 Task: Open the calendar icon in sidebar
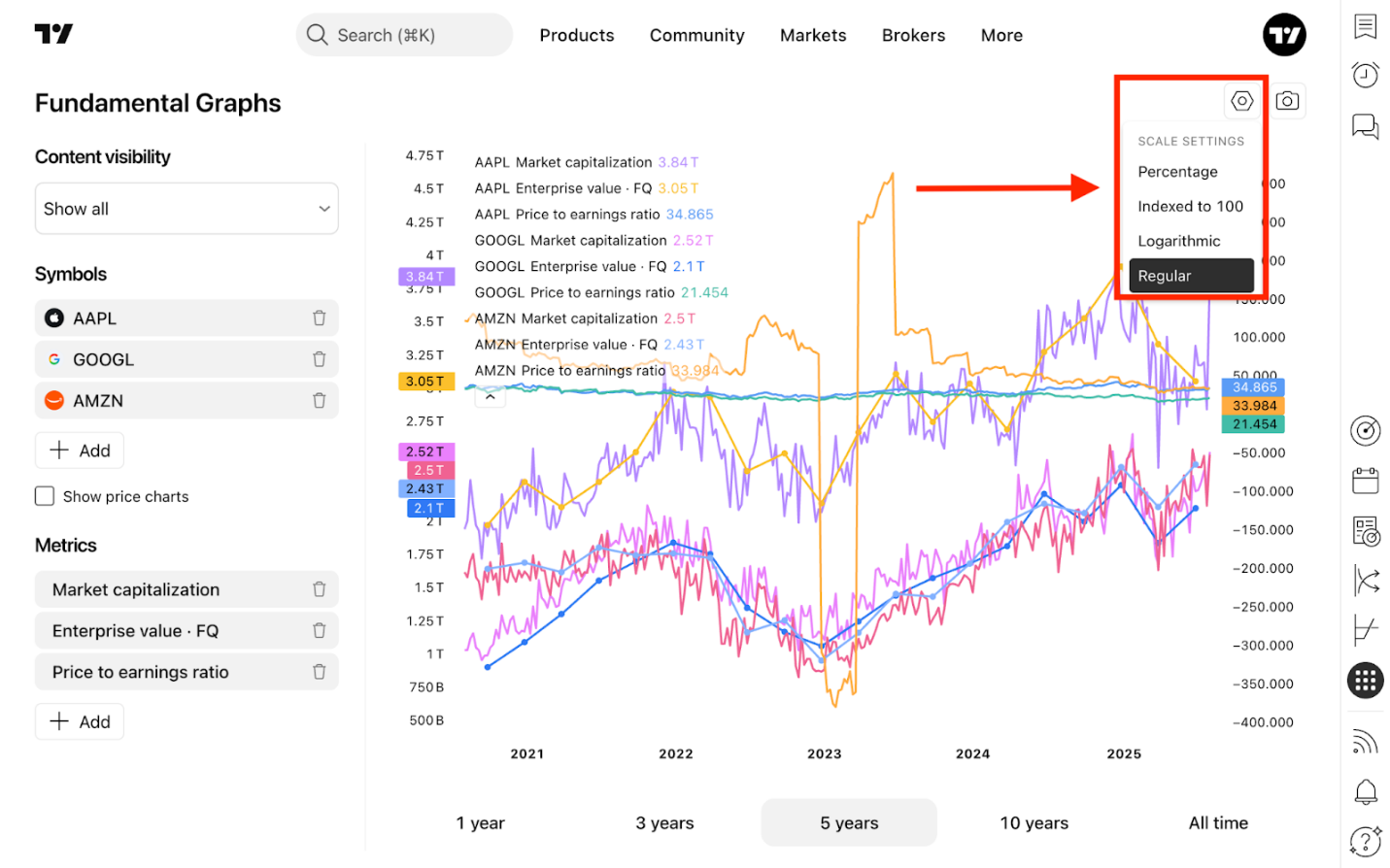pyautogui.click(x=1365, y=481)
